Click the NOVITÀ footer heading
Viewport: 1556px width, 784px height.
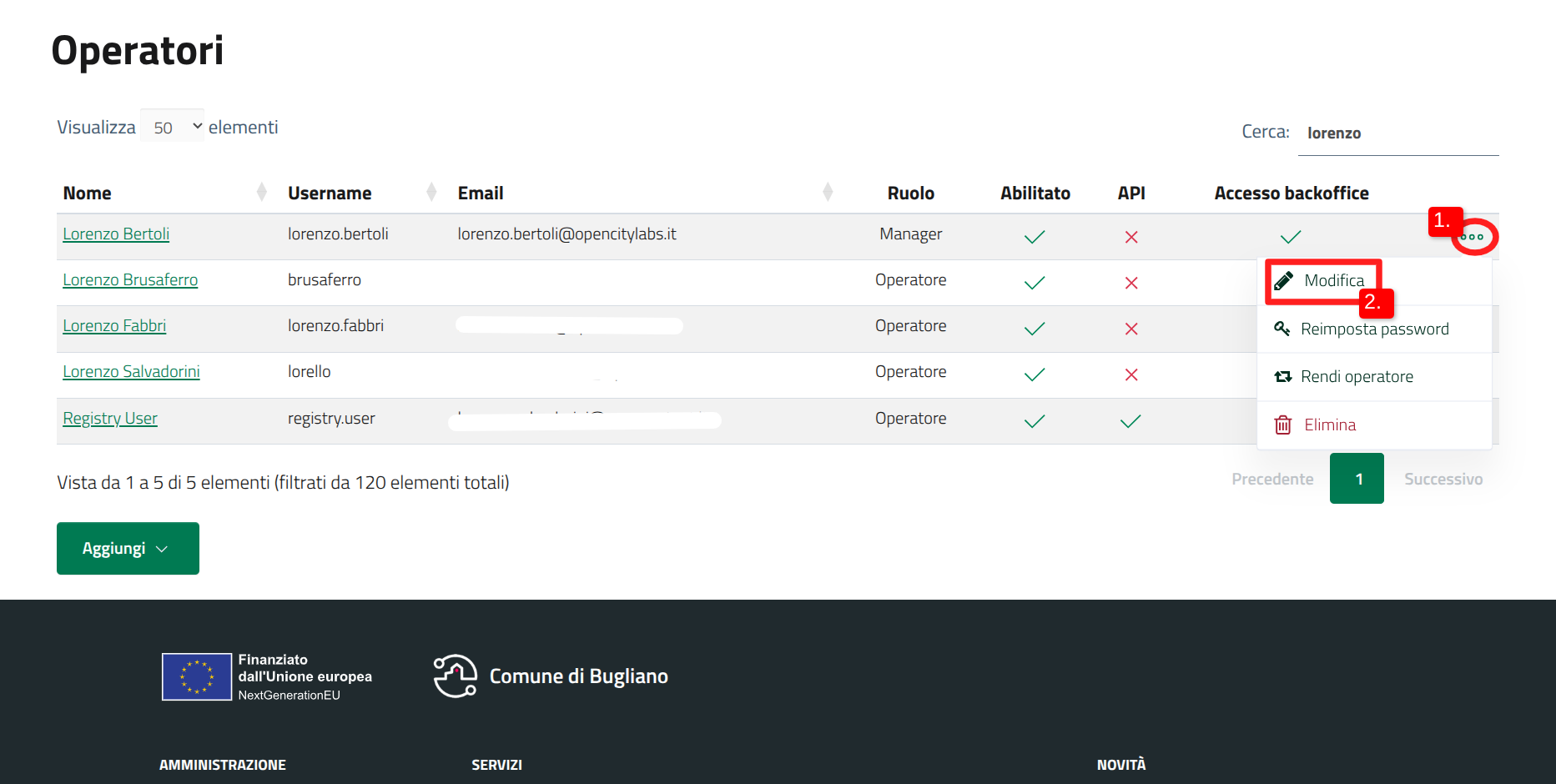click(x=1121, y=764)
